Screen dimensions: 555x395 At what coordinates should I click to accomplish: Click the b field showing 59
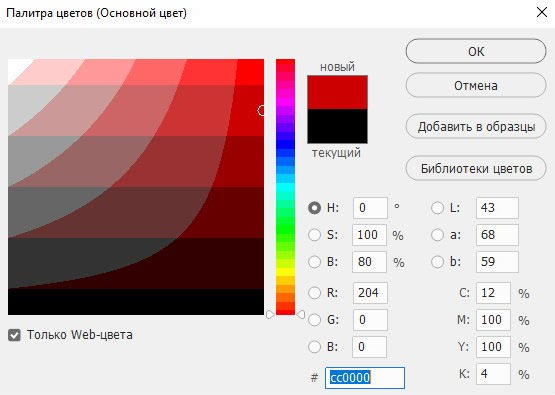[497, 262]
